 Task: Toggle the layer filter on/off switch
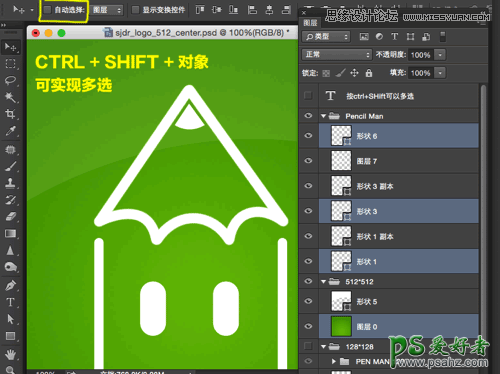pyautogui.click(x=443, y=37)
